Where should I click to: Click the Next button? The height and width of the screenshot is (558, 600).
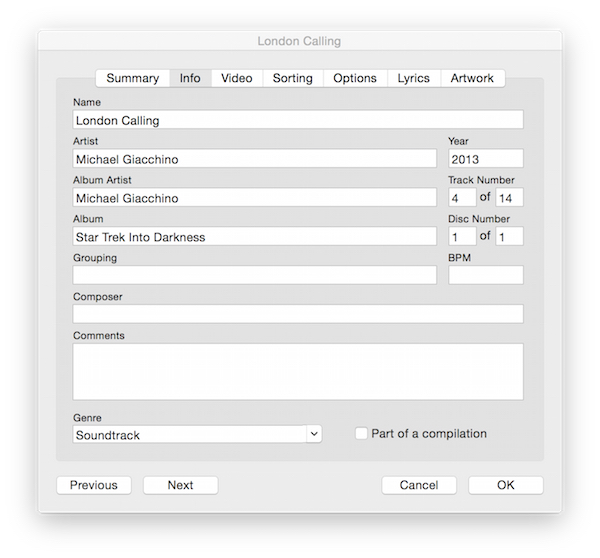[181, 485]
